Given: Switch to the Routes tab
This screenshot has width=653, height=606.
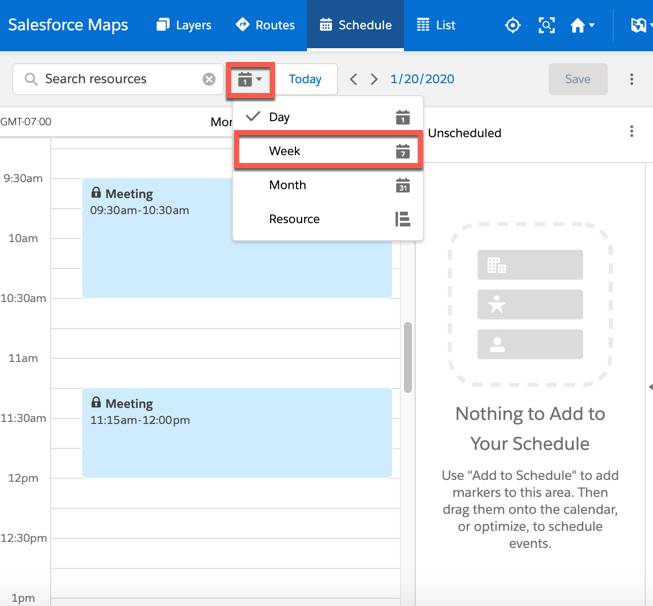Looking at the screenshot, I should (265, 25).
